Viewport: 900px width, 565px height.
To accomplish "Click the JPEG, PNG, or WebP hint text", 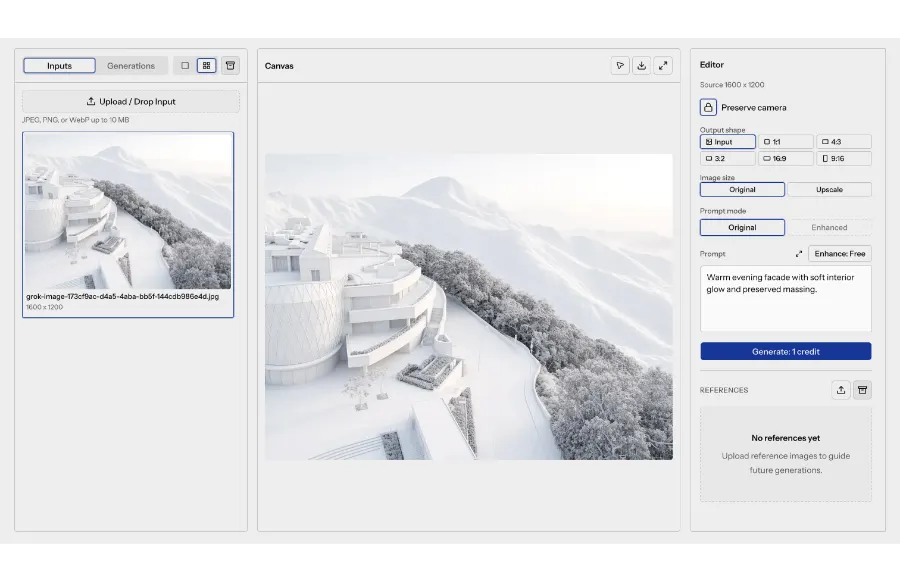I will [x=76, y=120].
